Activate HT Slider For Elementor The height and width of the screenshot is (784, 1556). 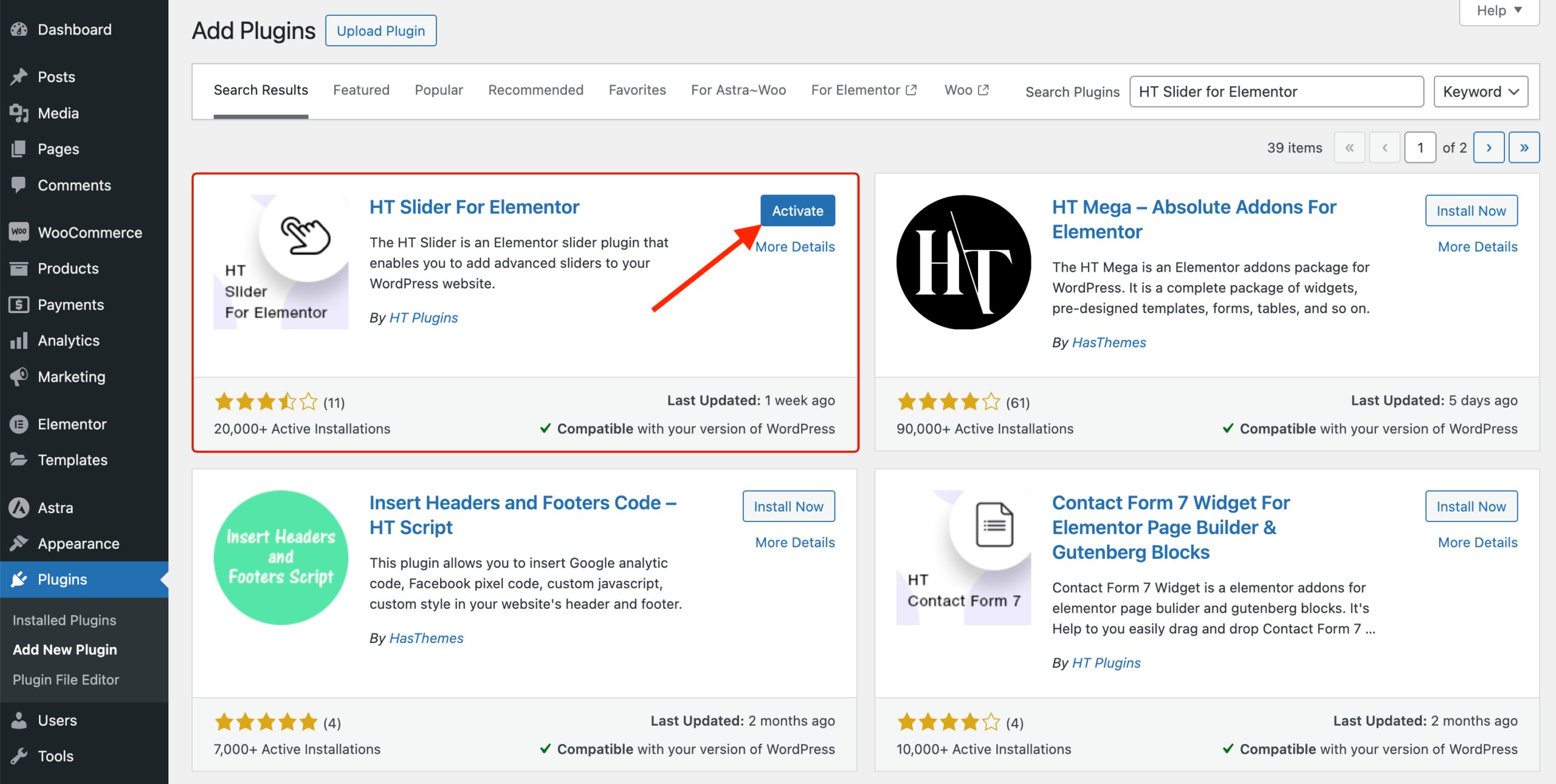coord(797,210)
